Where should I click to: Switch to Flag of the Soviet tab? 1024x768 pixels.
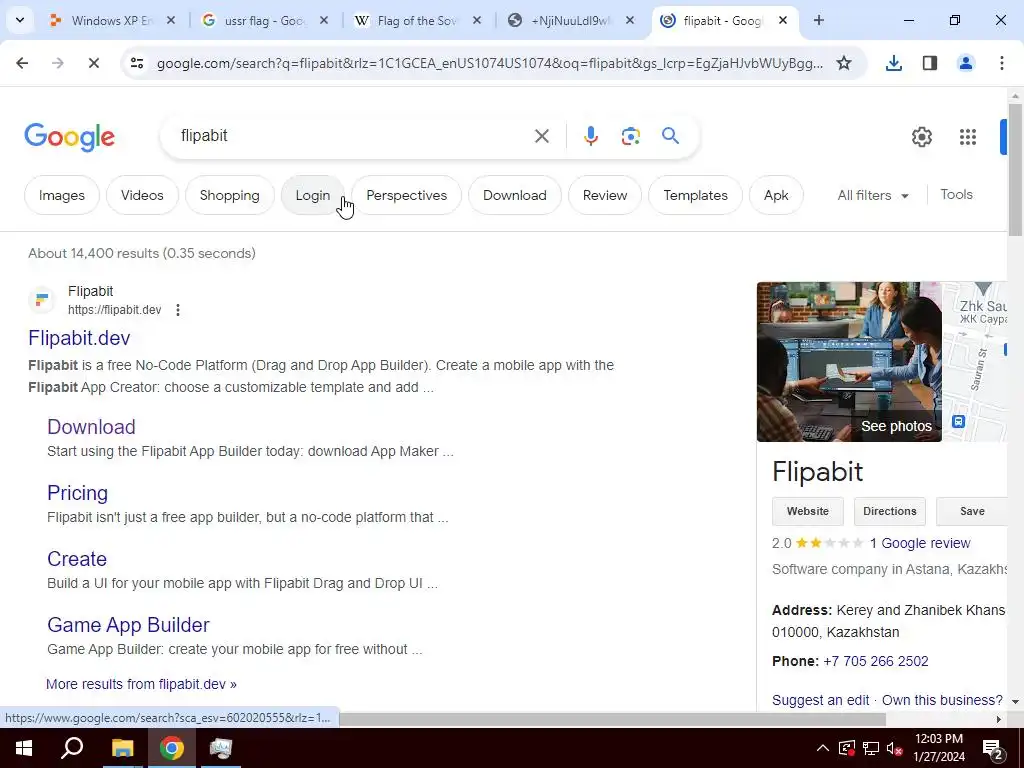(417, 20)
